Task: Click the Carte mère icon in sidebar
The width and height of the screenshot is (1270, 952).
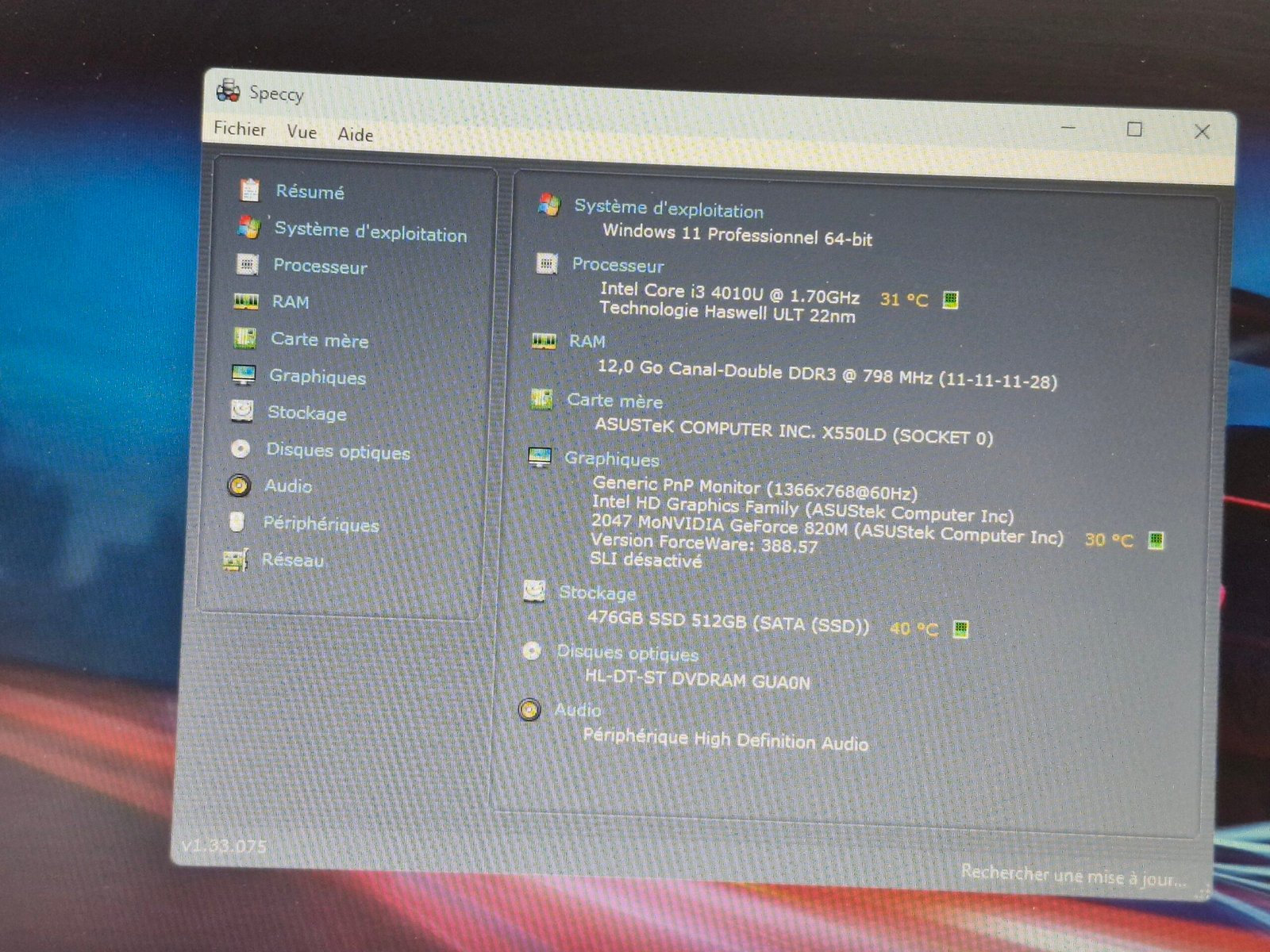Action: (244, 339)
